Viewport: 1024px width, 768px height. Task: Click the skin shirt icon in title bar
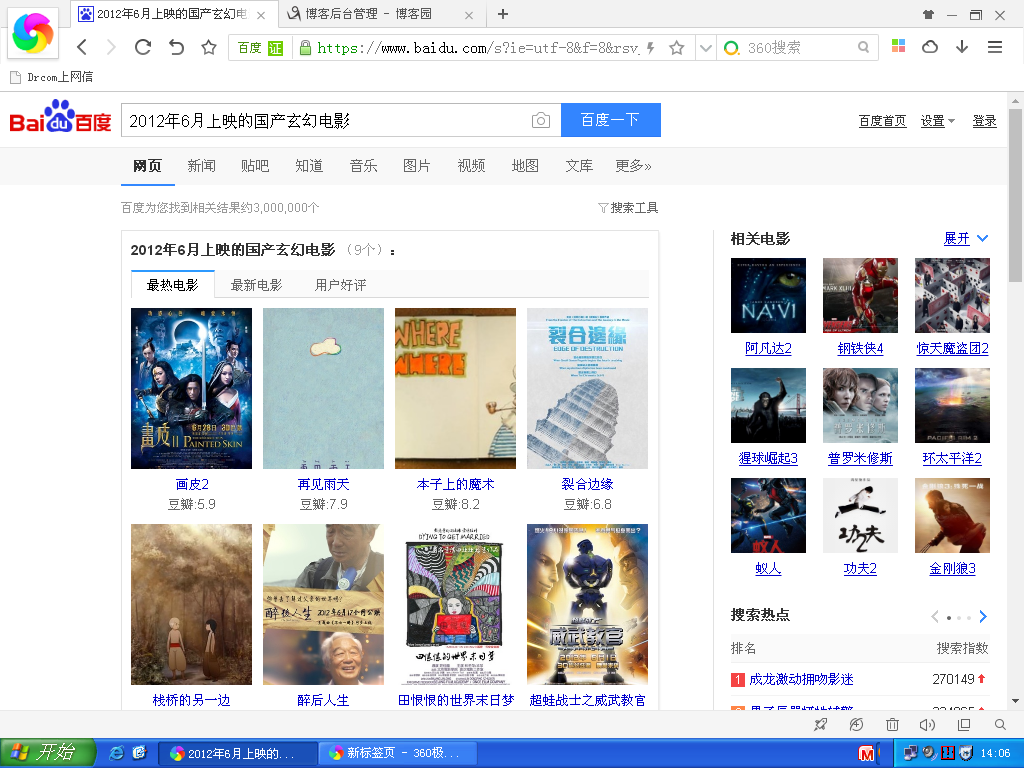(x=928, y=14)
